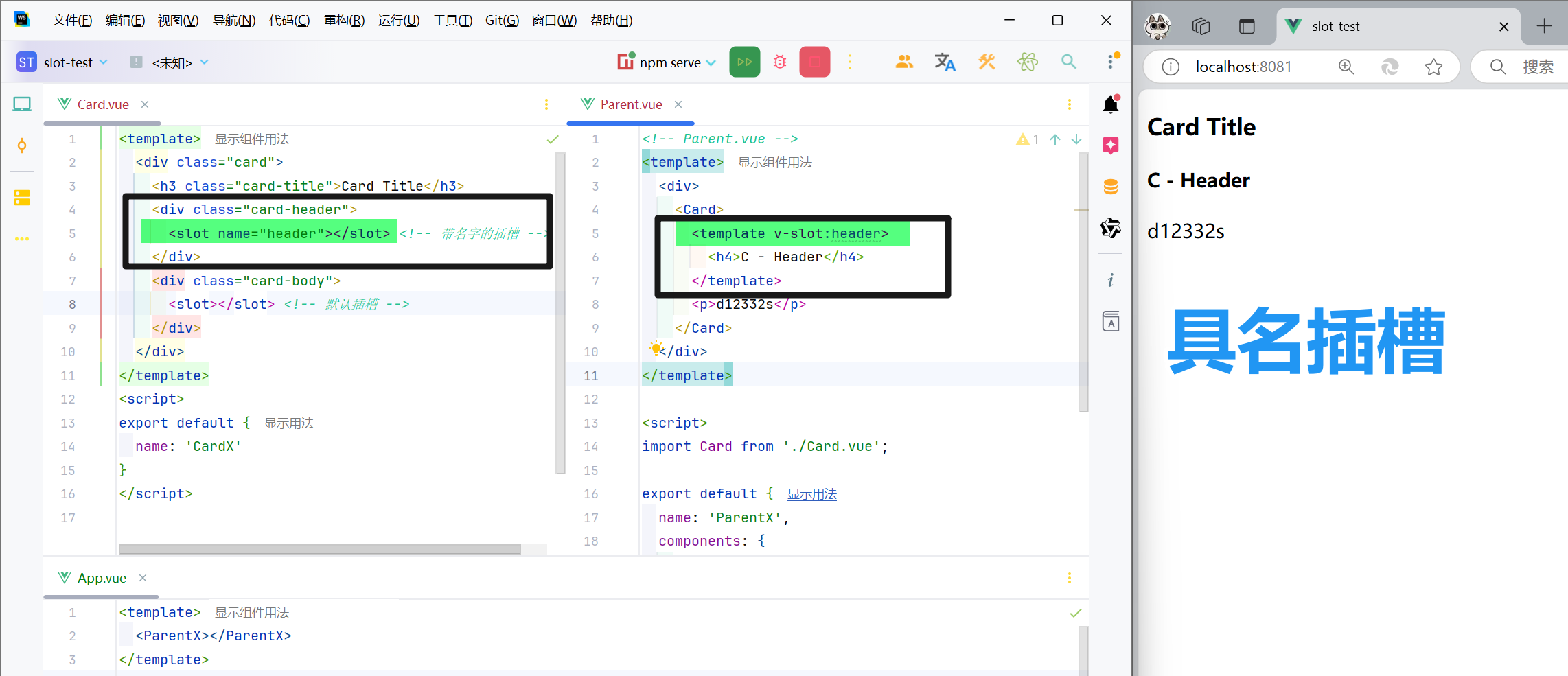Image resolution: width=1568 pixels, height=676 pixels.
Task: Click Parent.vue vertical scrollbar
Action: tap(1083, 281)
